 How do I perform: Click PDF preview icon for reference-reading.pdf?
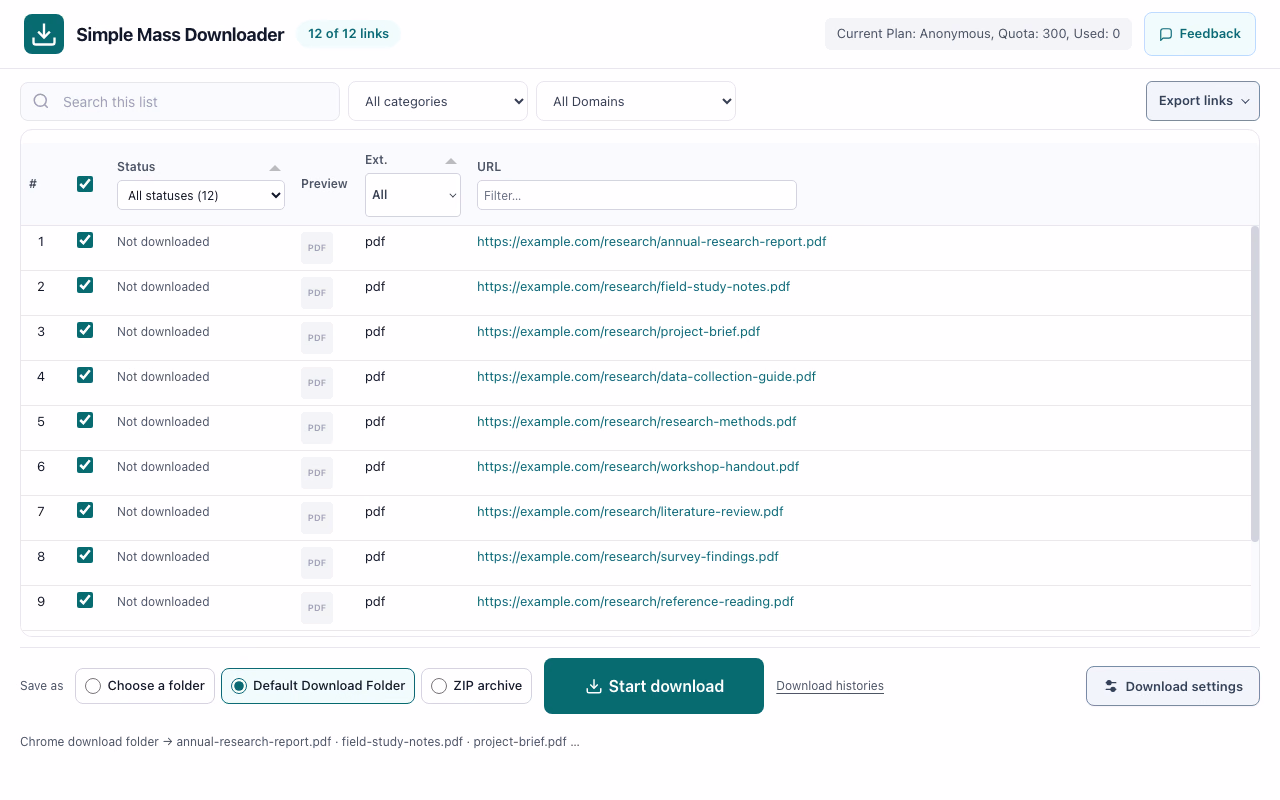pos(317,608)
